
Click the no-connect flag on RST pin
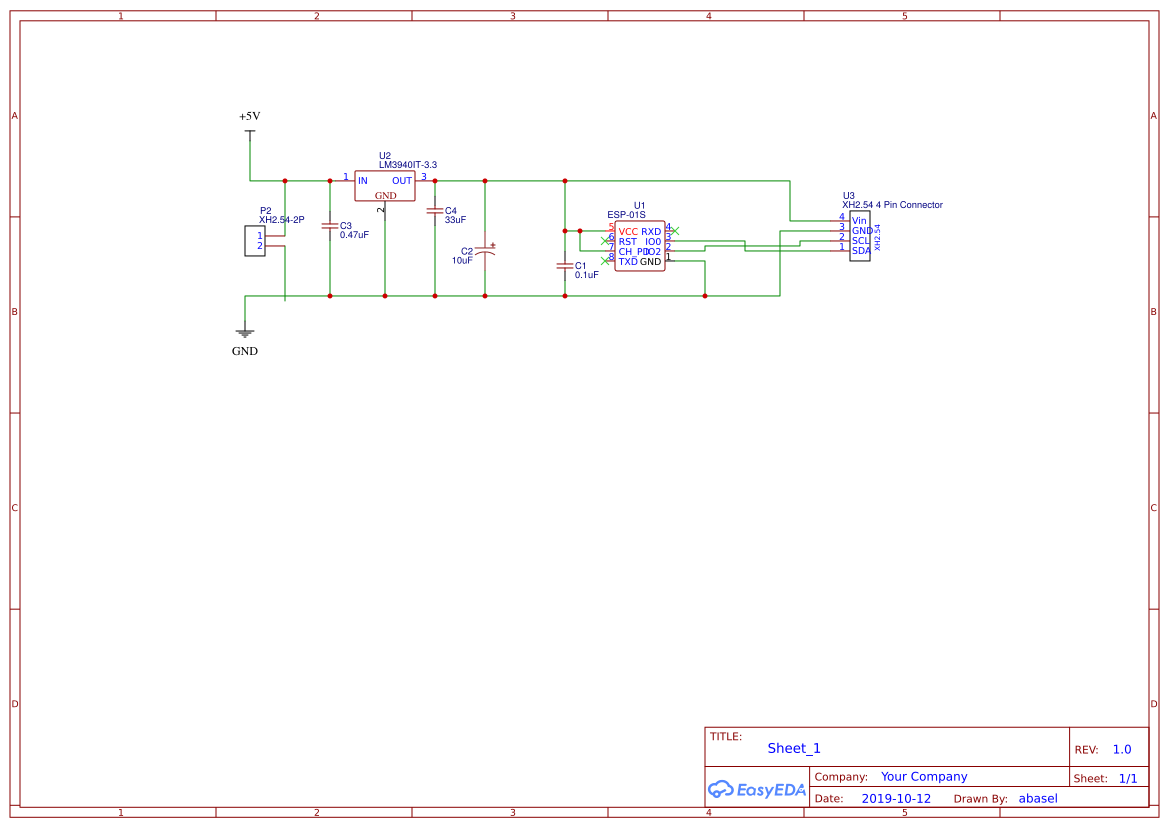[x=604, y=241]
